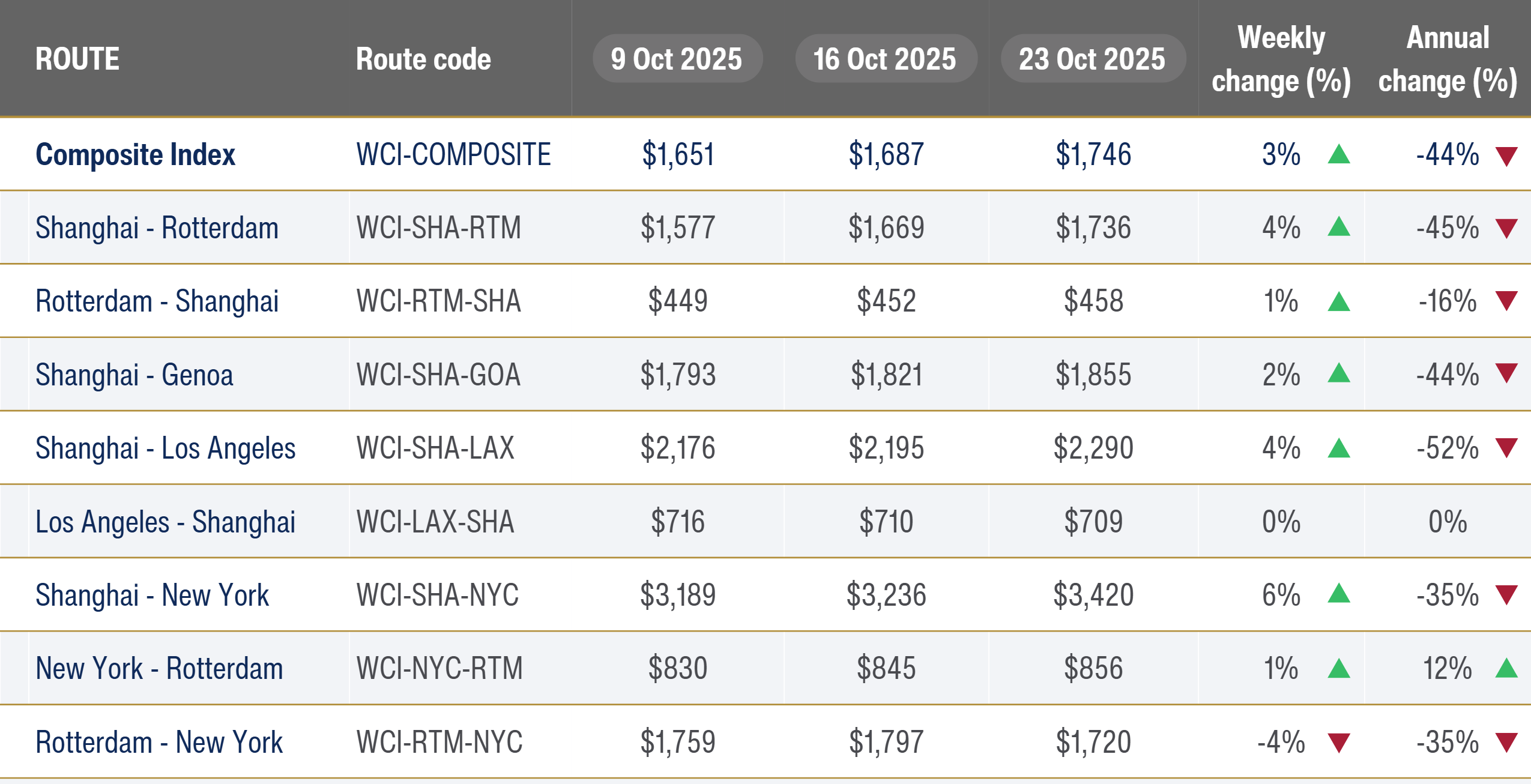1531x784 pixels.
Task: Click the Weekly change (%) column header
Action: [1281, 59]
